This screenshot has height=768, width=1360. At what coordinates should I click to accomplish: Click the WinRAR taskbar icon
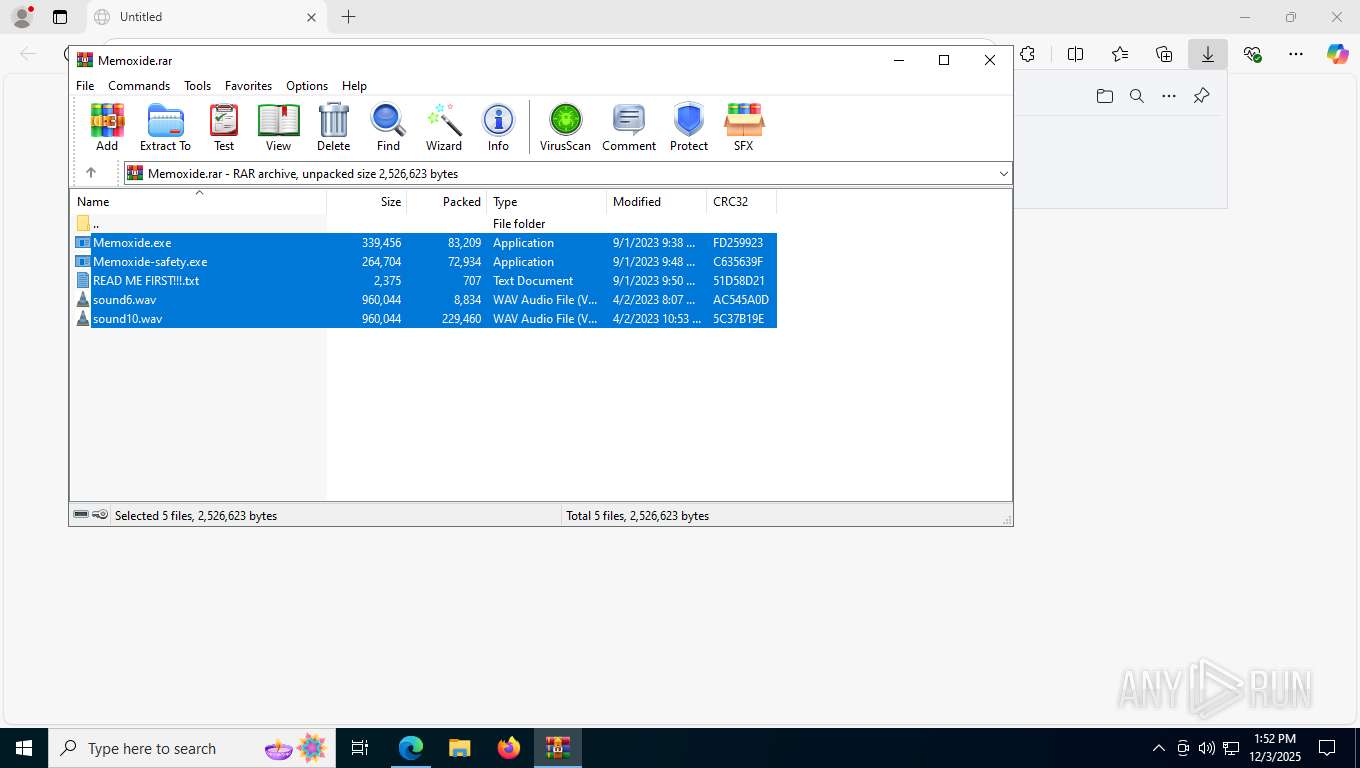click(x=558, y=748)
